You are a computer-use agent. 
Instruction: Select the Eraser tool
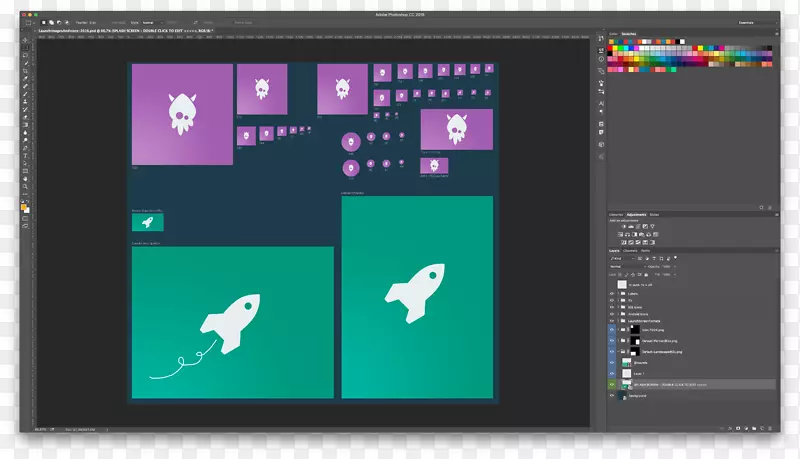[x=25, y=117]
